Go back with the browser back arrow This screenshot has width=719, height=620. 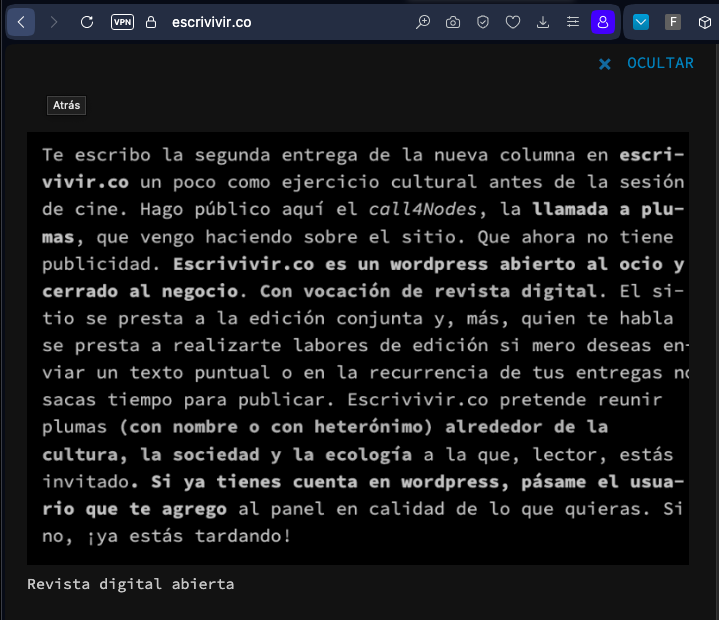[x=21, y=22]
